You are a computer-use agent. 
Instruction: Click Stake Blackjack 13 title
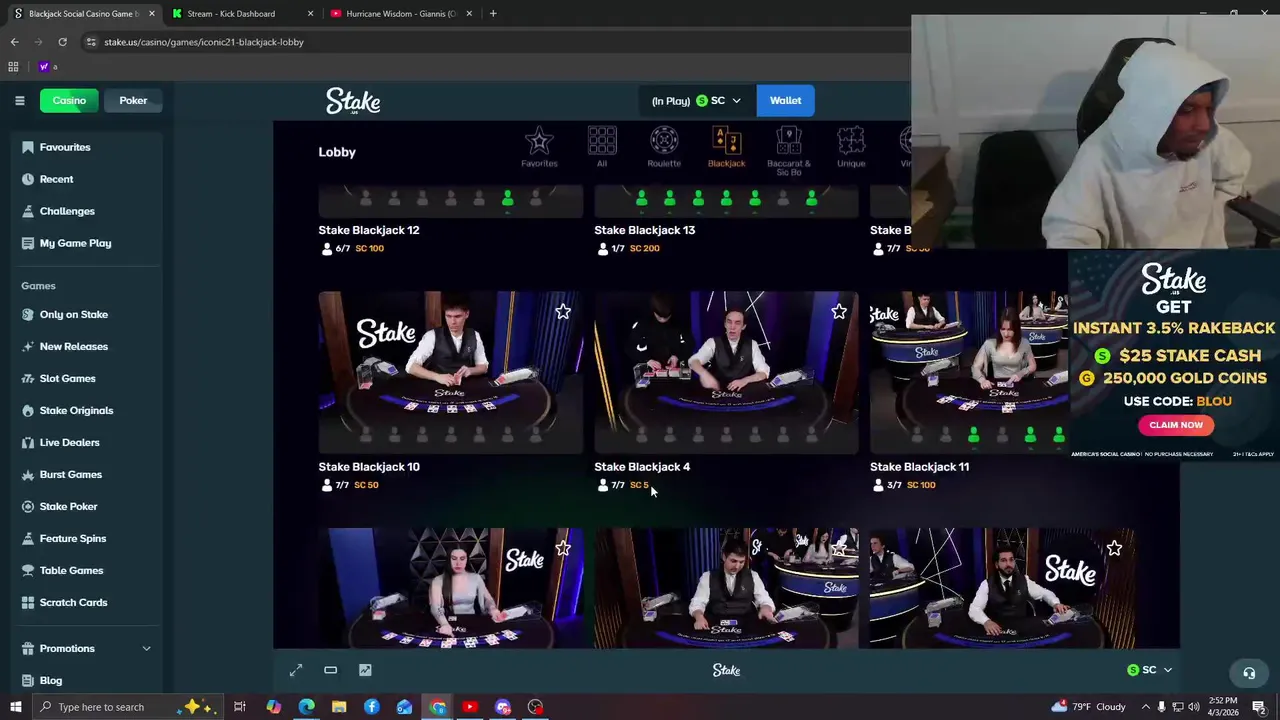click(644, 230)
